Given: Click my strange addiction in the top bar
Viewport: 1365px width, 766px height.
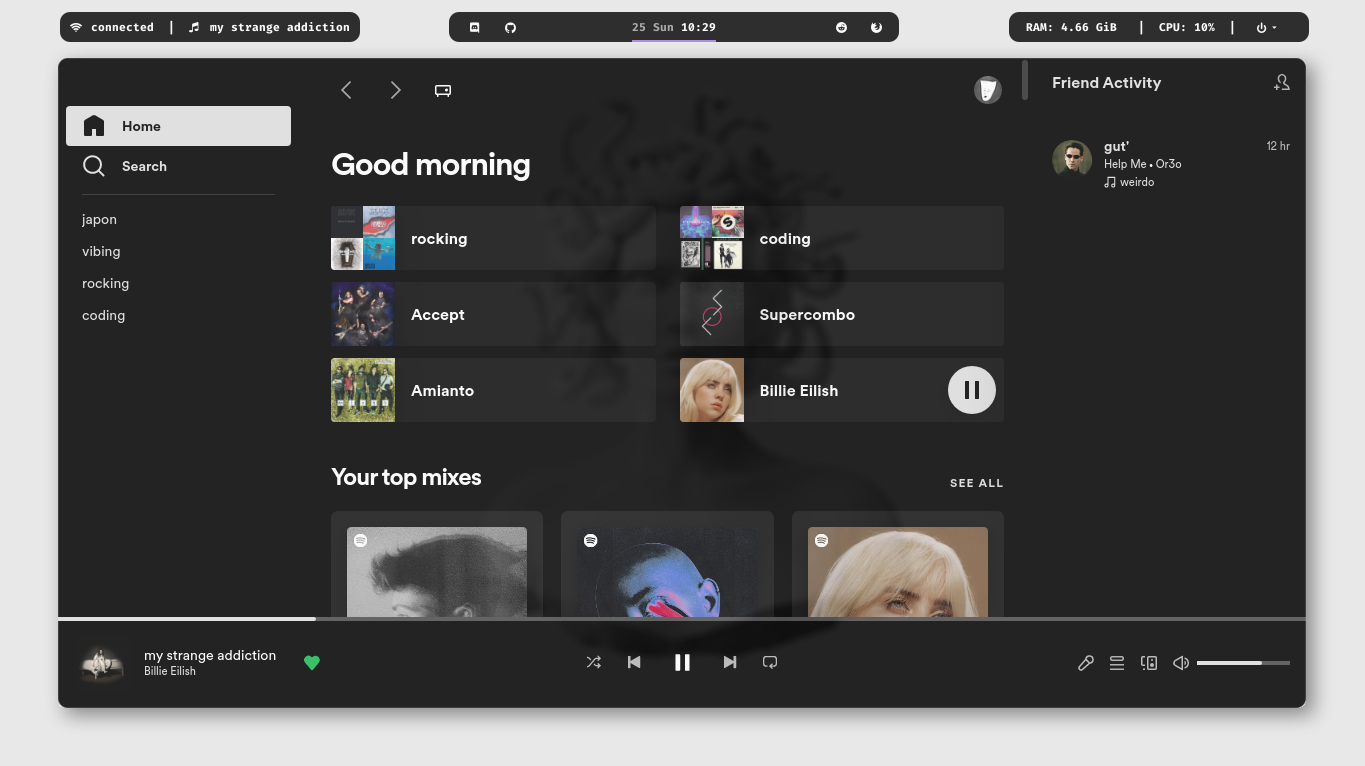Looking at the screenshot, I should coord(280,27).
